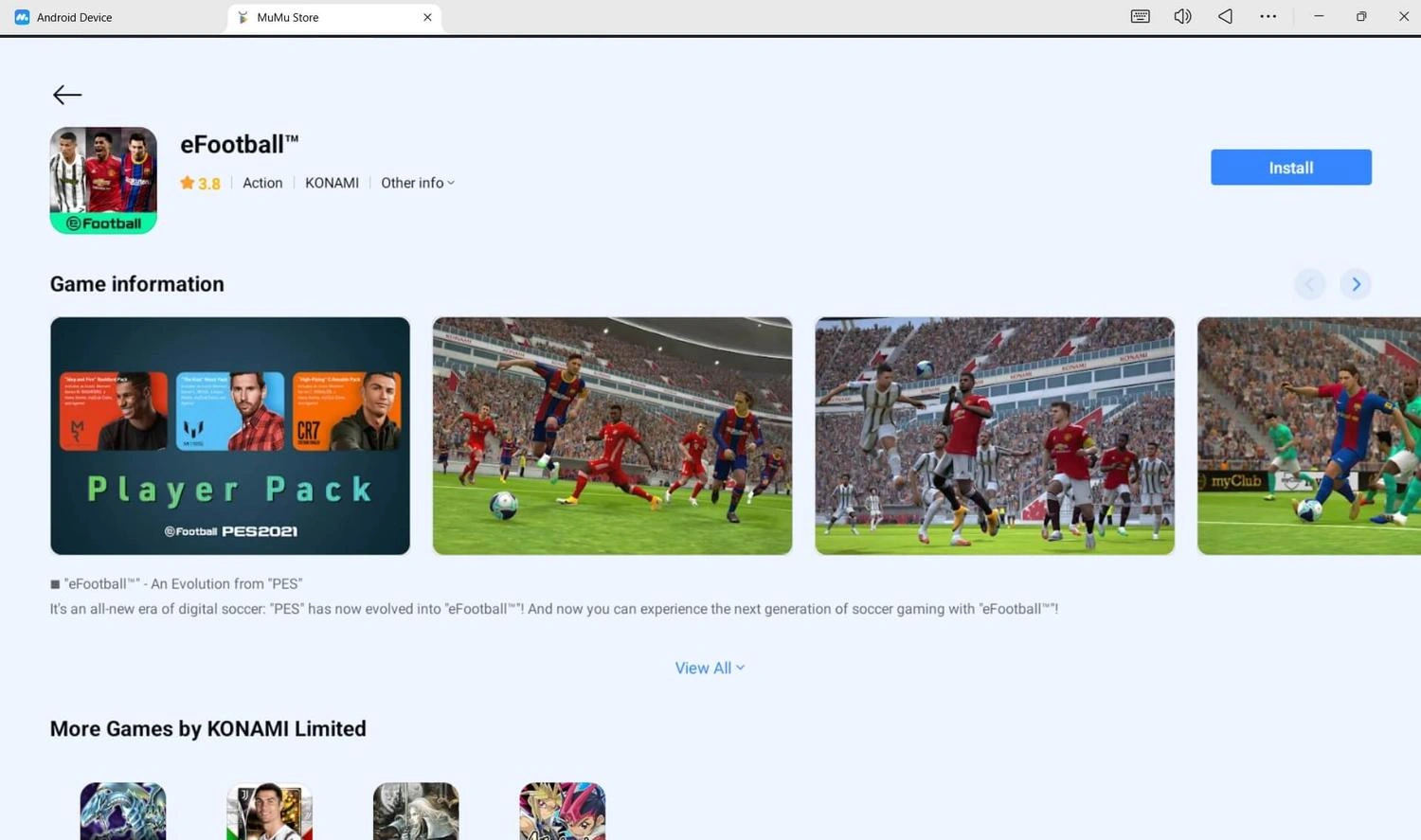The width and height of the screenshot is (1421, 840).
Task: Install the eFootball game
Action: click(x=1290, y=168)
